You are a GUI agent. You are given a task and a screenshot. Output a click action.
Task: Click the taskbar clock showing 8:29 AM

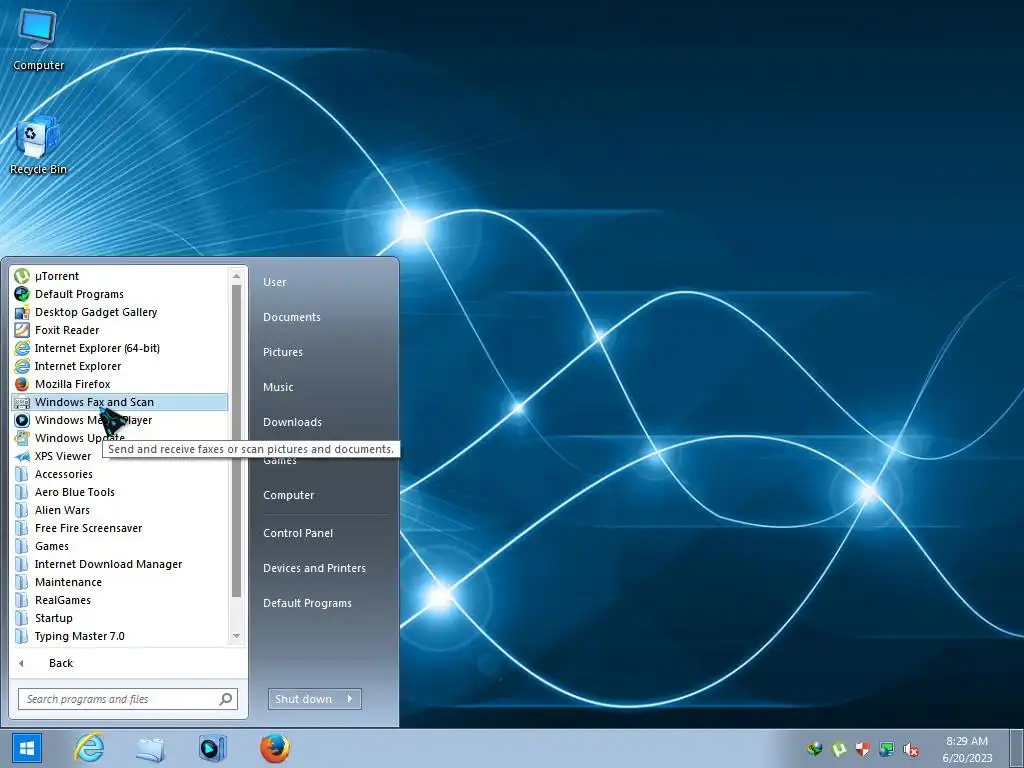pos(967,749)
